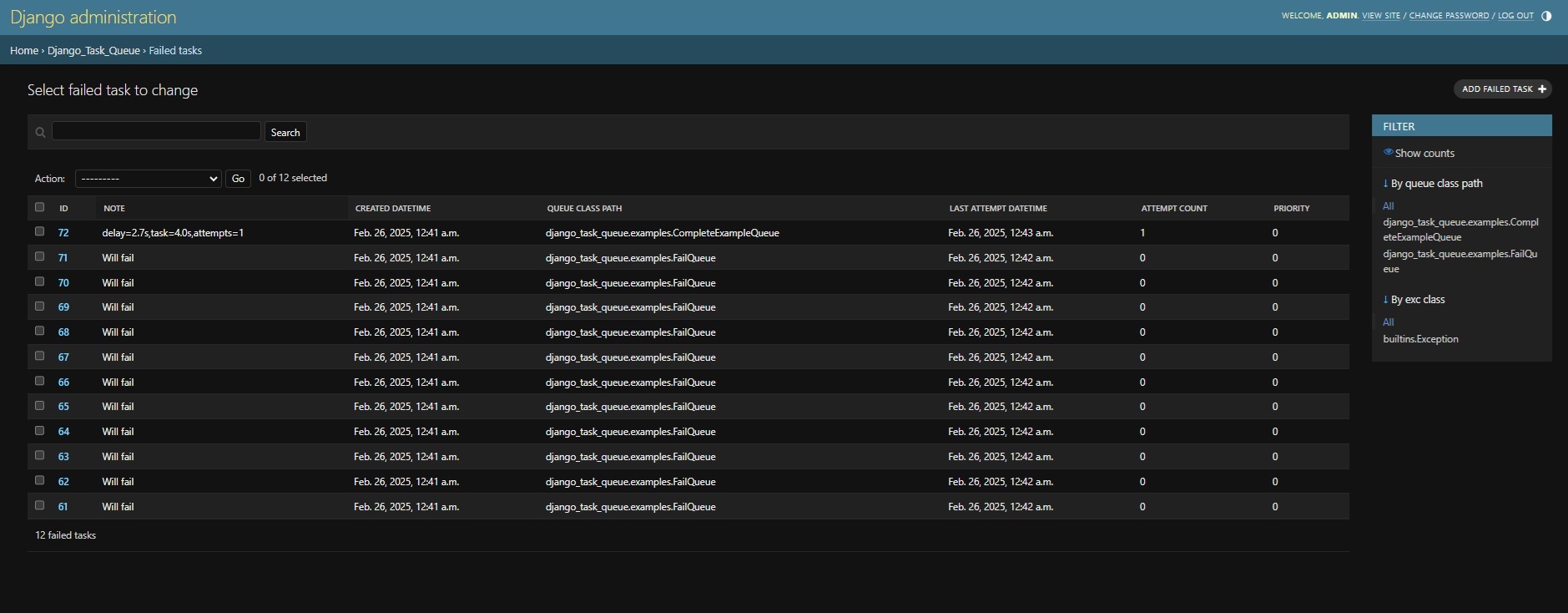Click the plus icon on Add Failed Task
Image resolution: width=1568 pixels, height=613 pixels.
pyautogui.click(x=1542, y=89)
